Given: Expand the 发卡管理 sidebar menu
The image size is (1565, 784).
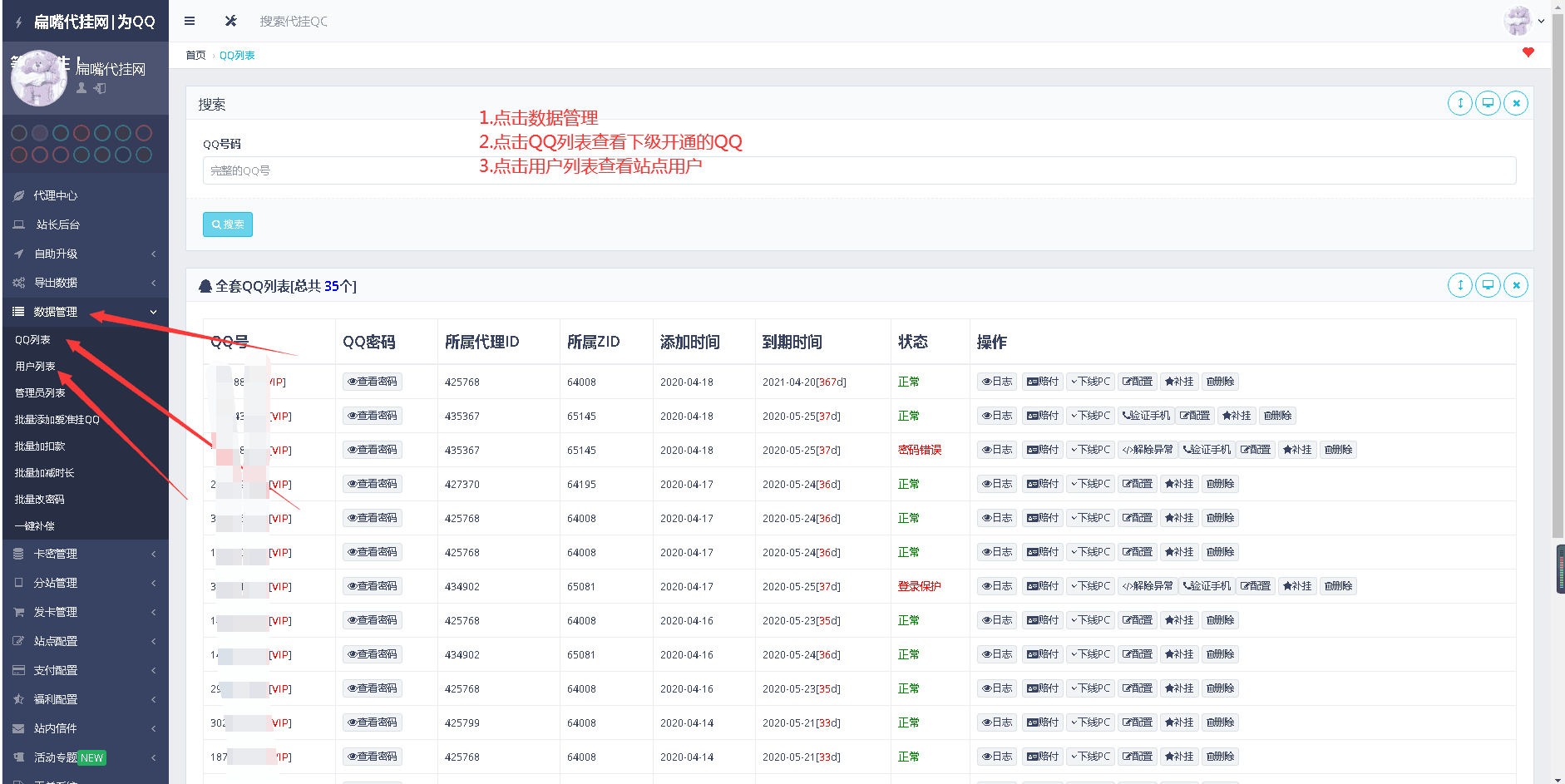Looking at the screenshot, I should point(85,612).
